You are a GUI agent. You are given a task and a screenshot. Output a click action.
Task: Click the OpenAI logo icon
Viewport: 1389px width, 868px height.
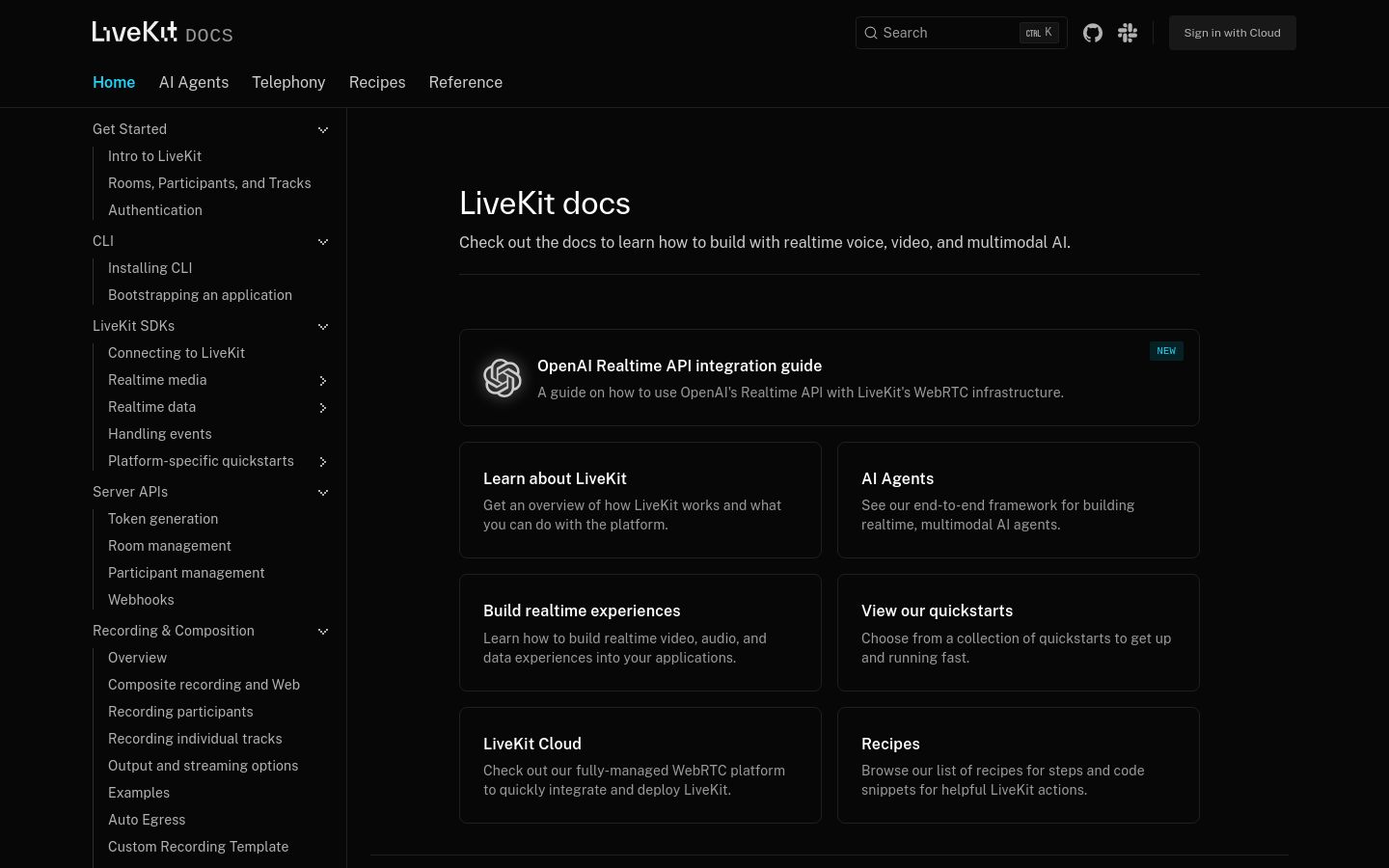[503, 378]
